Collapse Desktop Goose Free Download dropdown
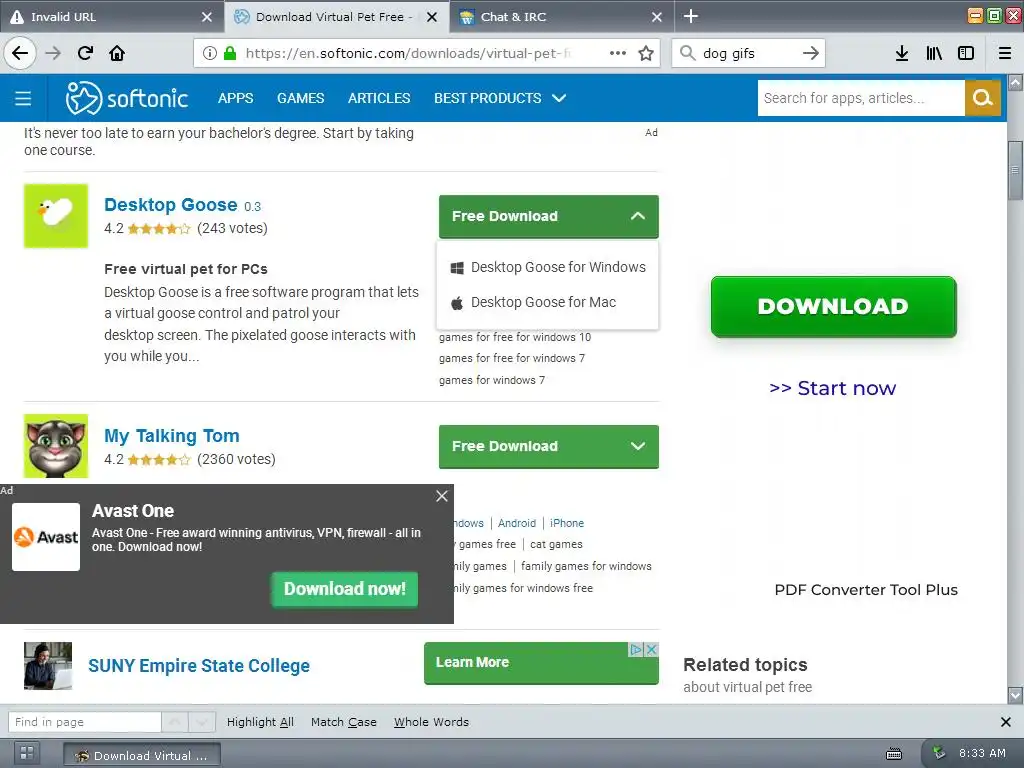This screenshot has height=768, width=1024. pos(549,216)
